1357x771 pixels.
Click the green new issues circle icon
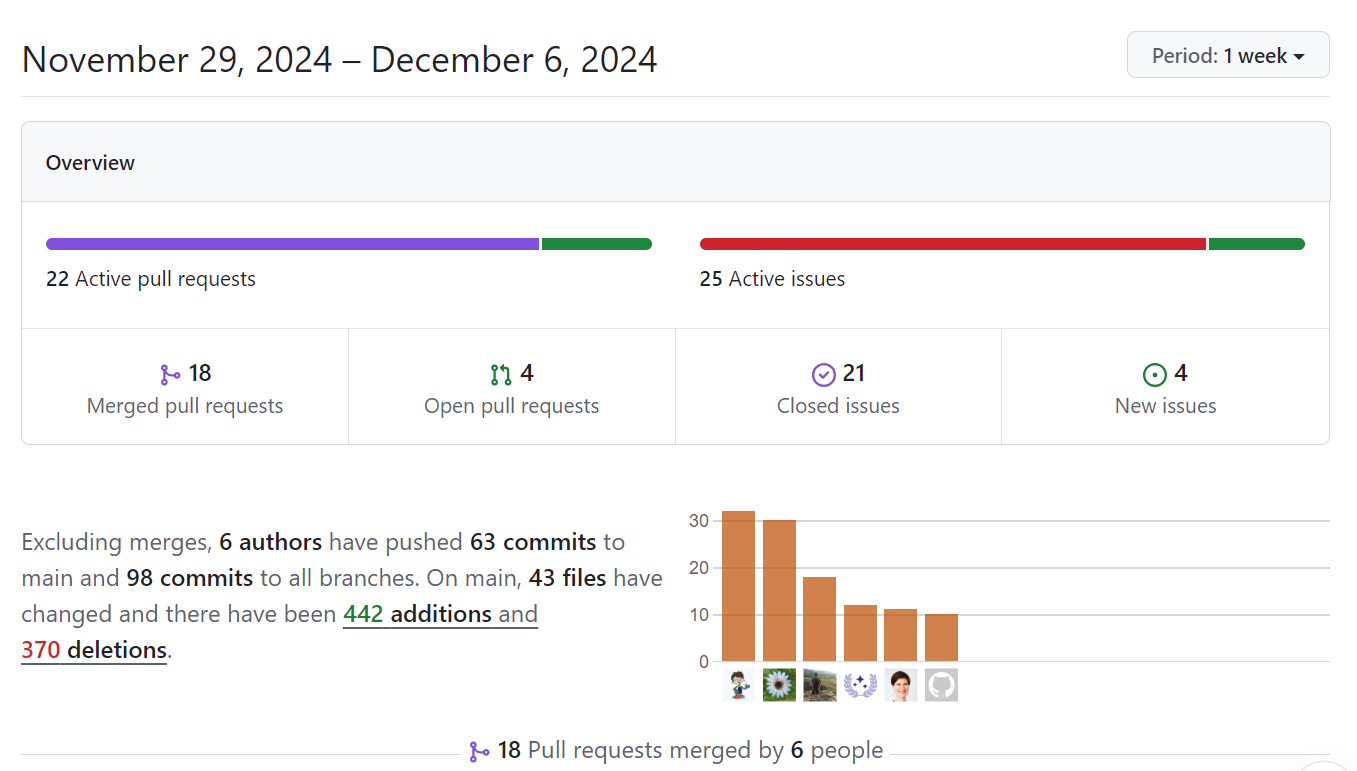(1155, 375)
